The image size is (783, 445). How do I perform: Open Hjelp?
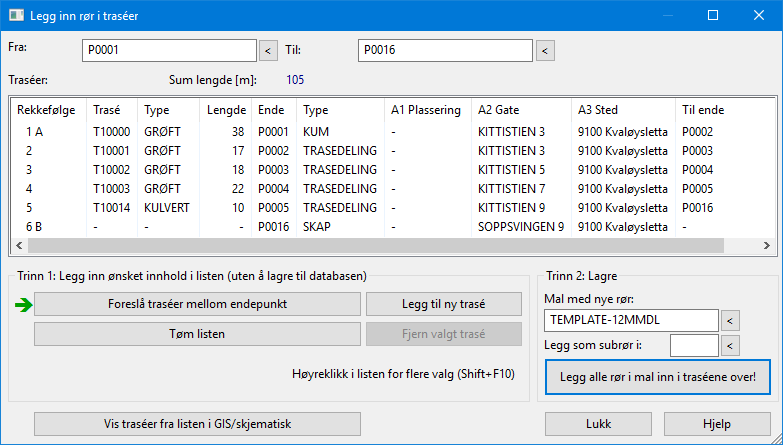[x=717, y=424]
